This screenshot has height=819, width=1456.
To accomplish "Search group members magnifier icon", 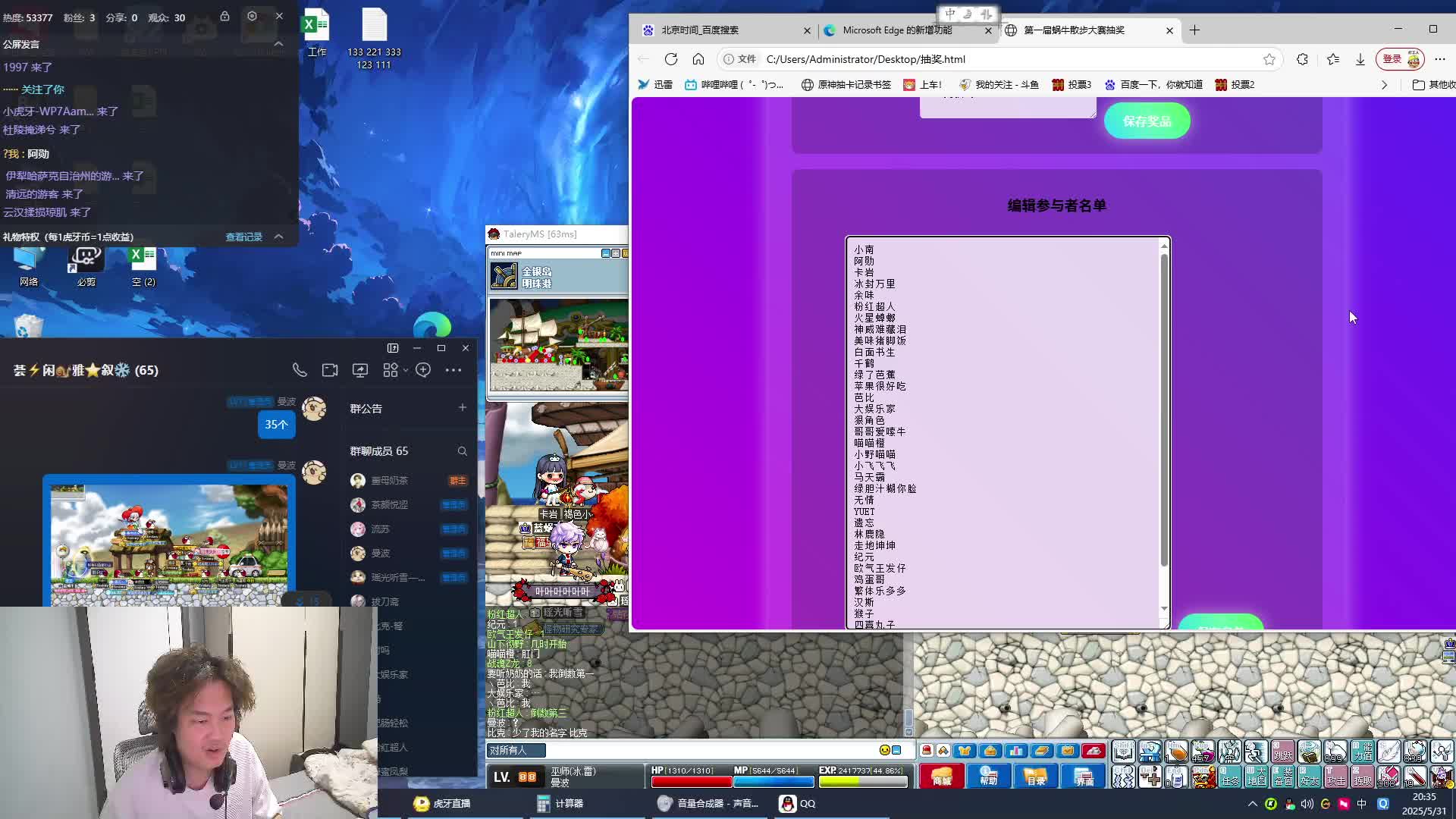I will (x=462, y=451).
